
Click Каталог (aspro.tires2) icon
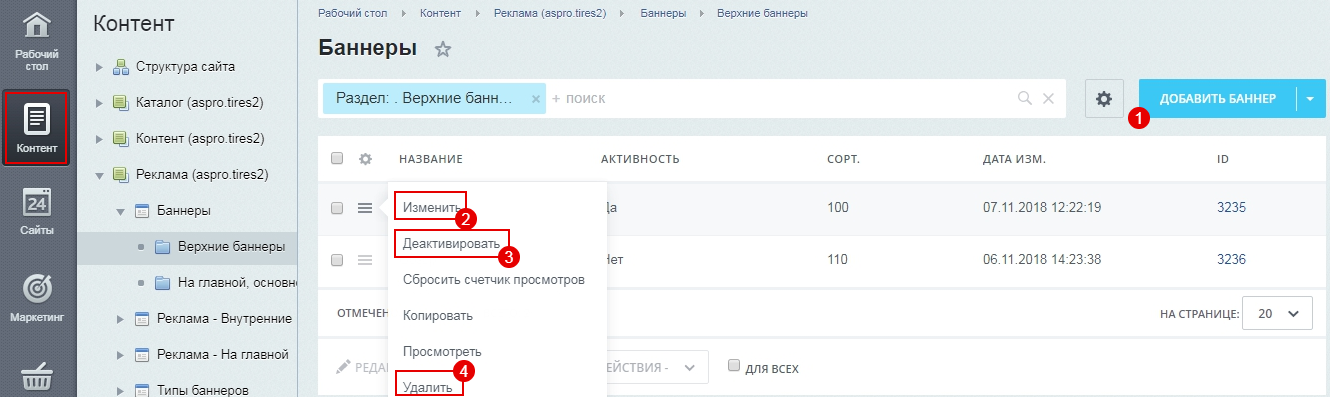[x=120, y=103]
